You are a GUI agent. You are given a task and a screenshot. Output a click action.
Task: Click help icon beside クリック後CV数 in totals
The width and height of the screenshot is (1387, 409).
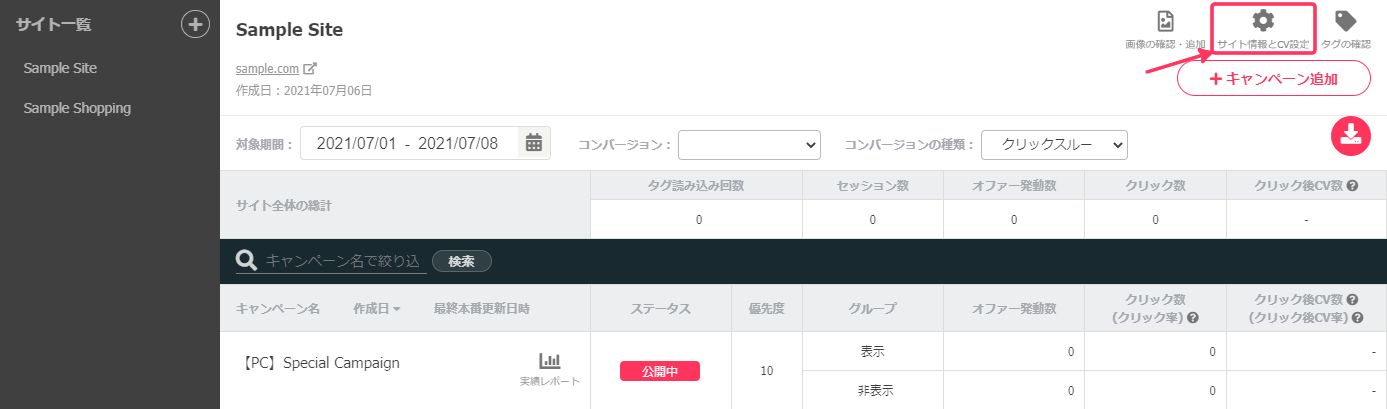[x=1352, y=186]
